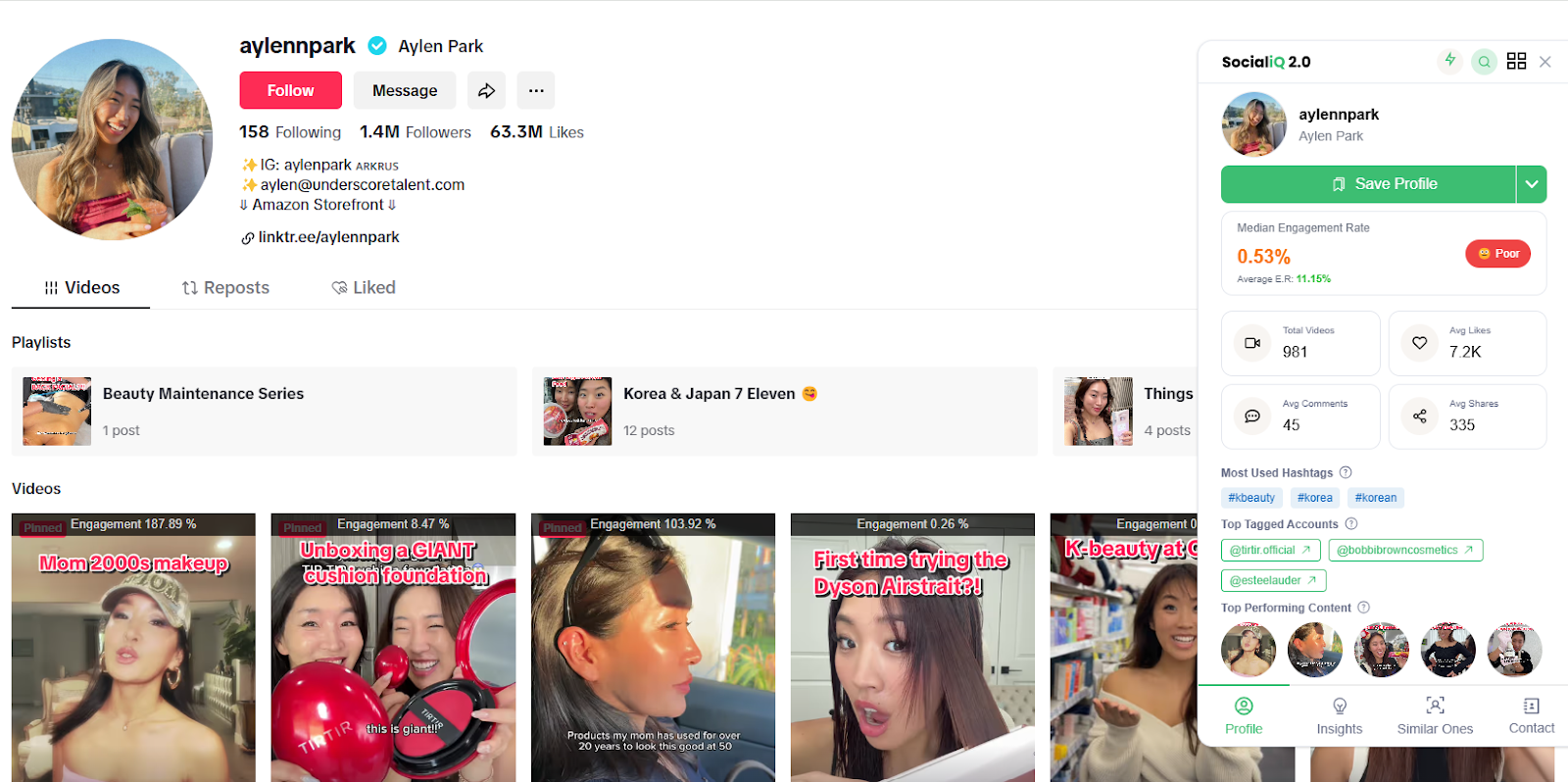Click the green Save Profile button
This screenshot has height=782, width=1568.
[1368, 184]
